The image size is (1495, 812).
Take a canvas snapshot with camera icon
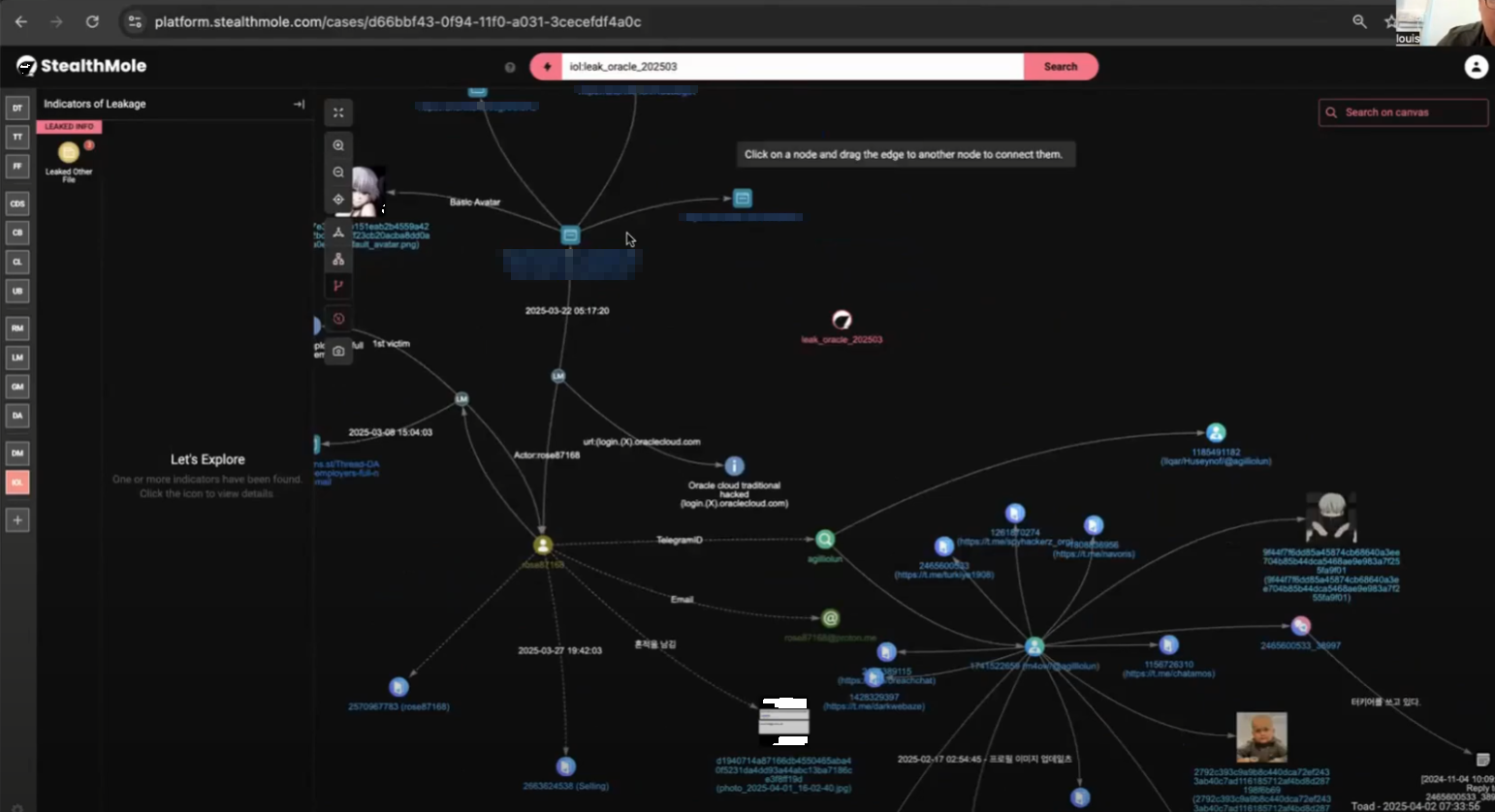click(x=338, y=351)
